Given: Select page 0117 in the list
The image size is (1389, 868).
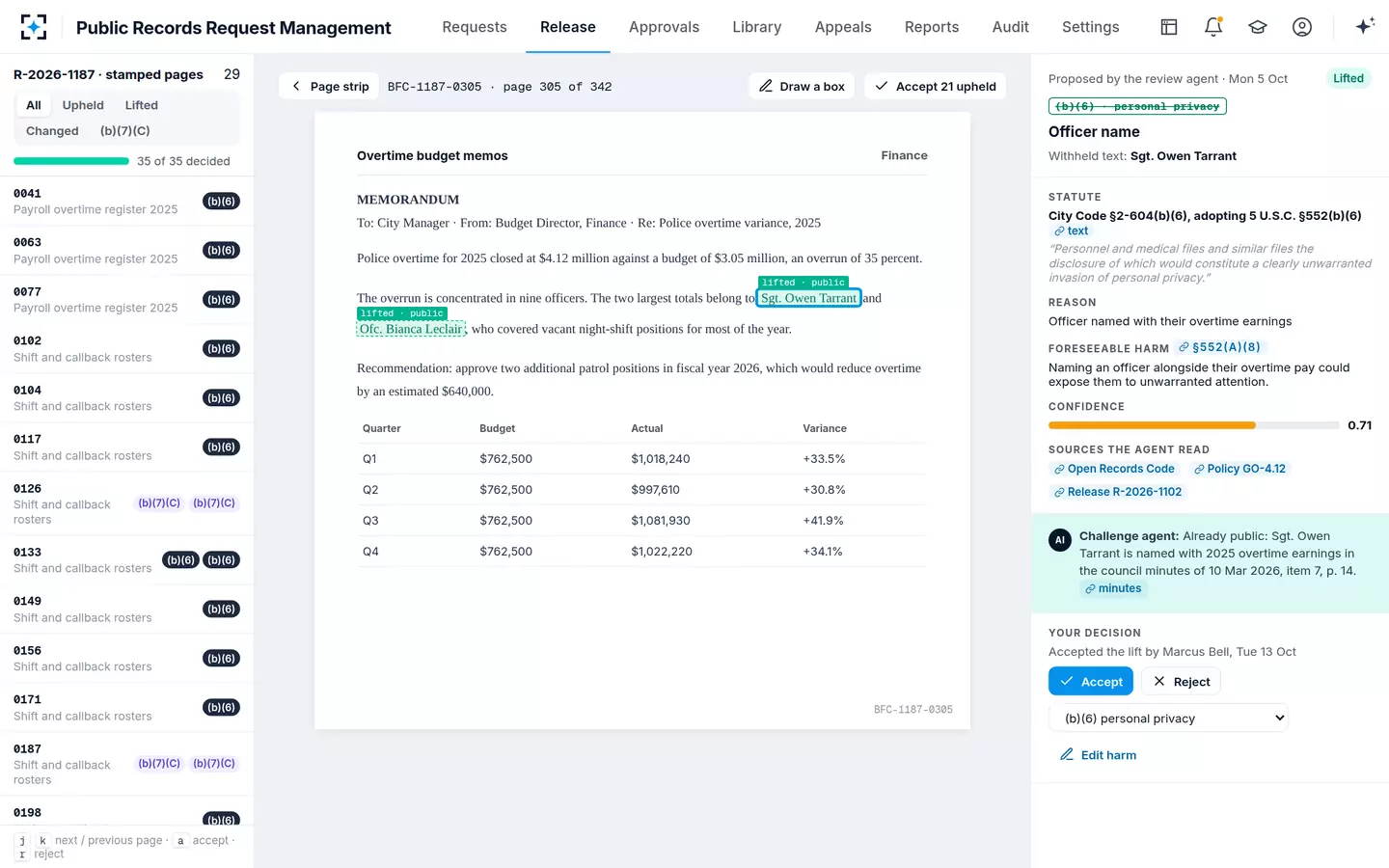Looking at the screenshot, I should 126,448.
